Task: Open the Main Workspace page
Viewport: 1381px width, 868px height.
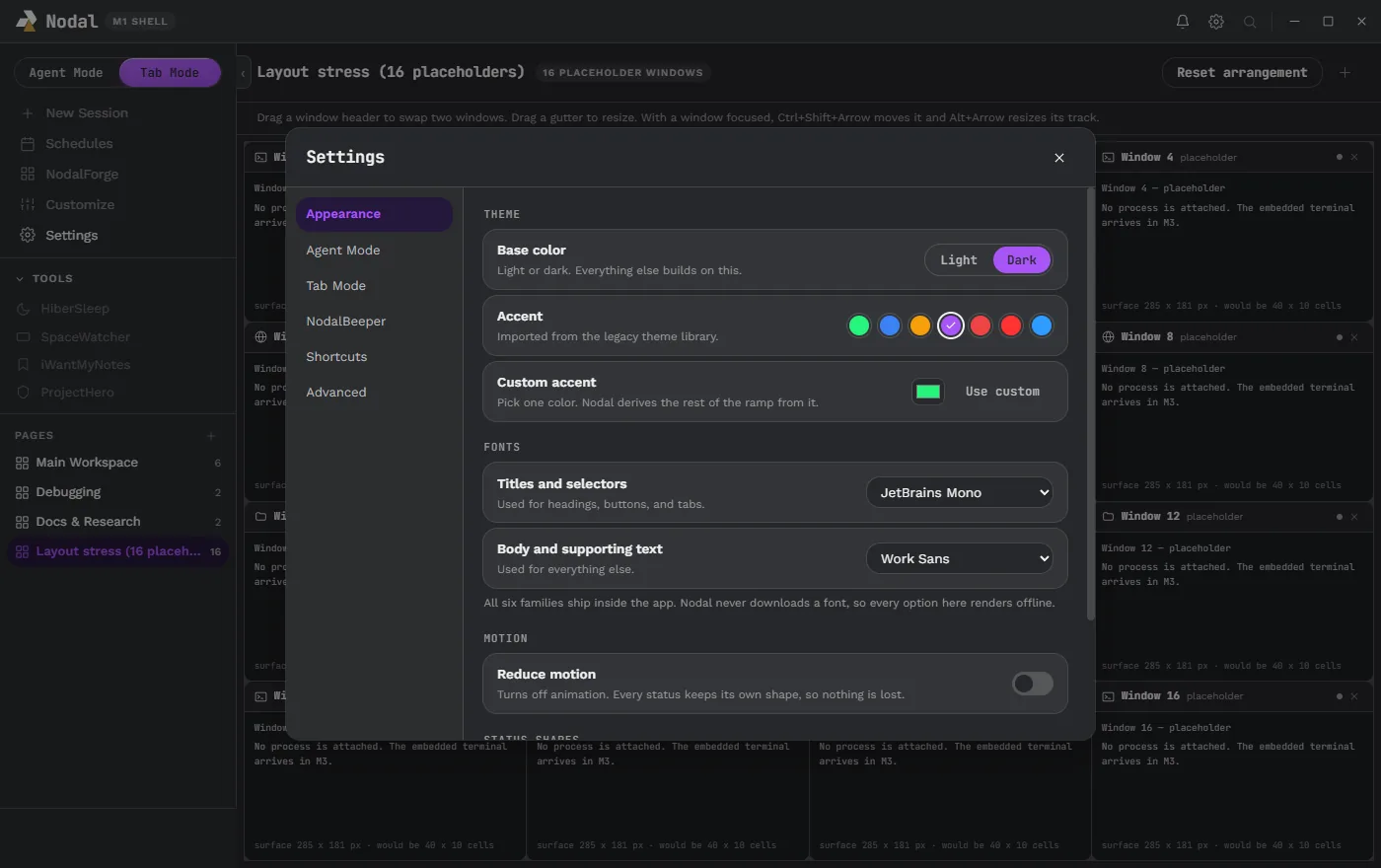Action: 118,463
